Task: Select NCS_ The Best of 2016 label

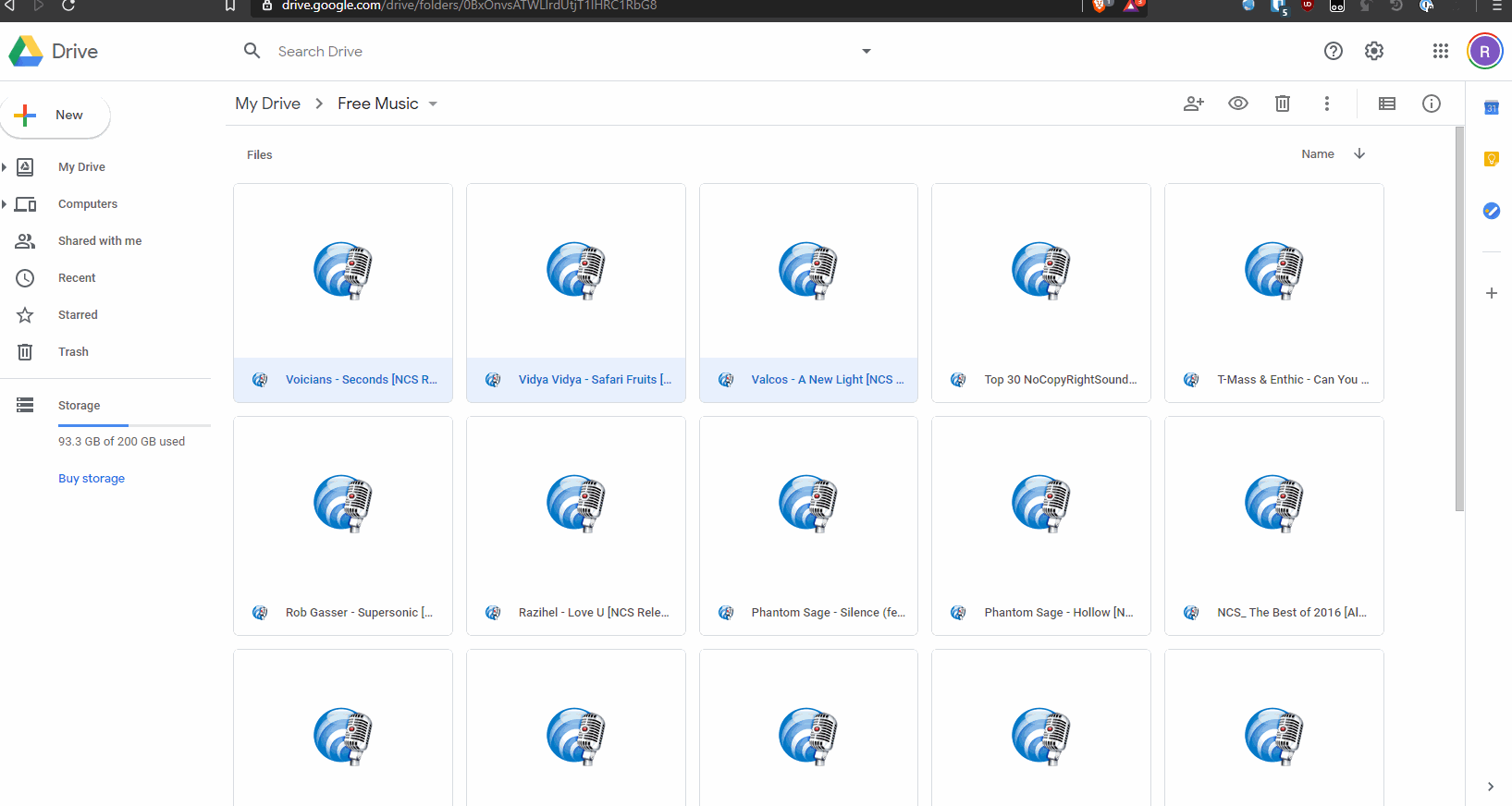Action: click(1292, 613)
